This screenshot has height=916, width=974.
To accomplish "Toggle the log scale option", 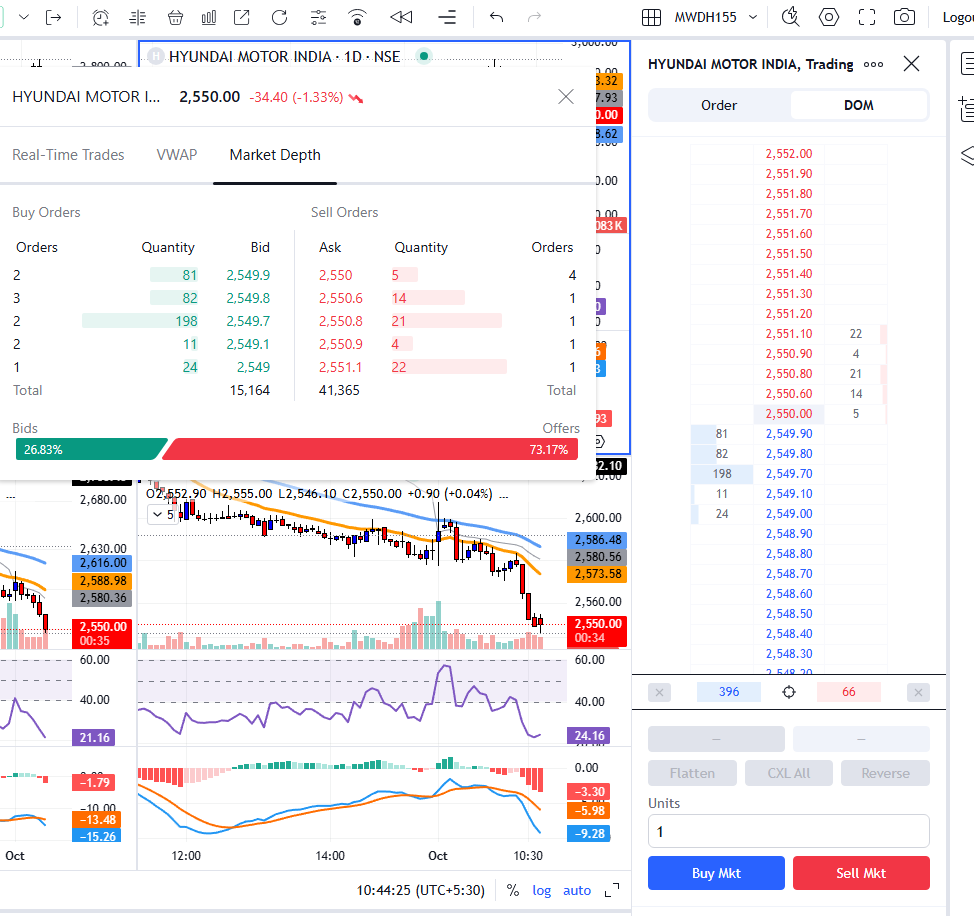I will point(541,890).
